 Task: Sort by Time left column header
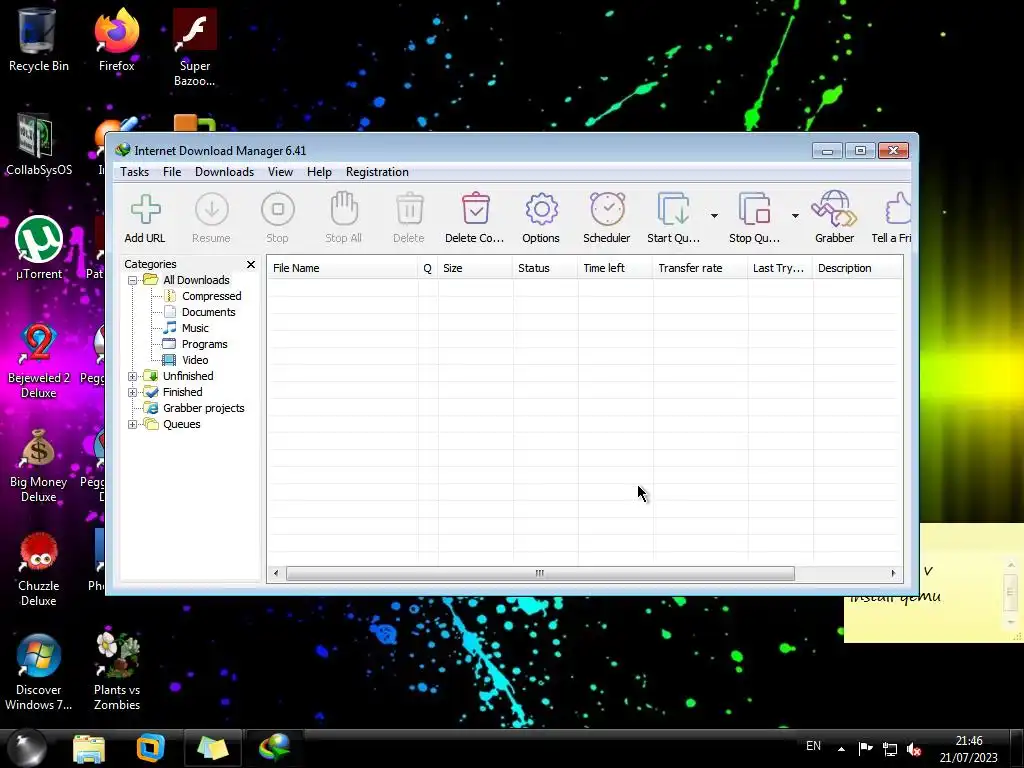click(615, 268)
